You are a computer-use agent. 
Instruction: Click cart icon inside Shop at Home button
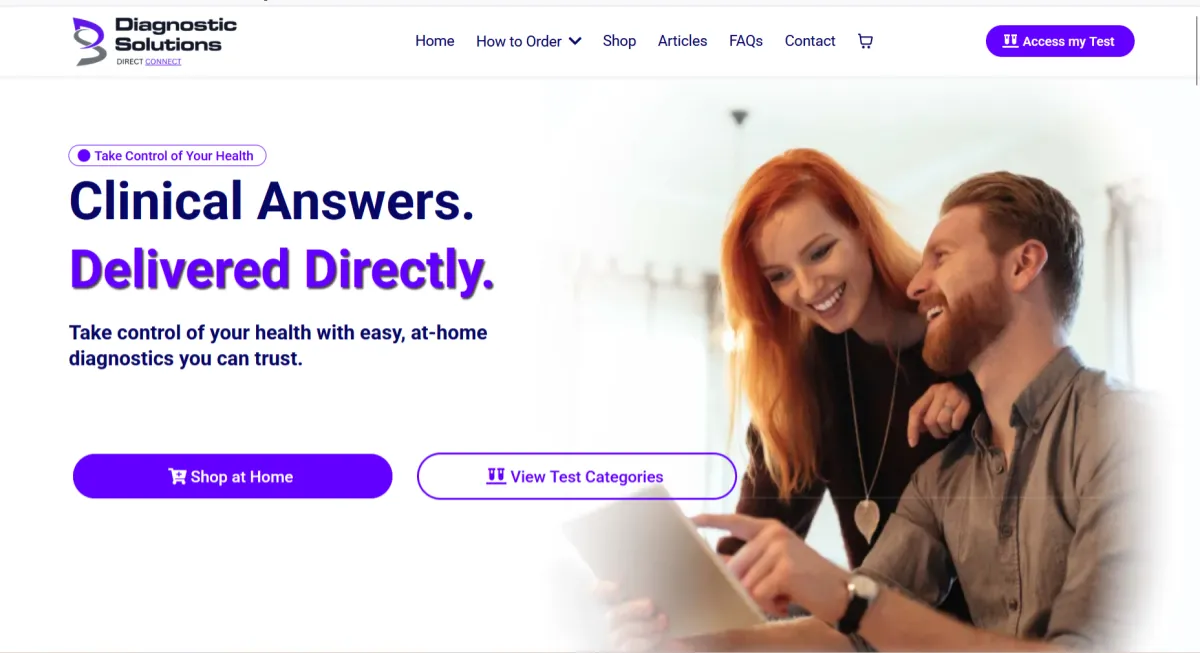178,477
